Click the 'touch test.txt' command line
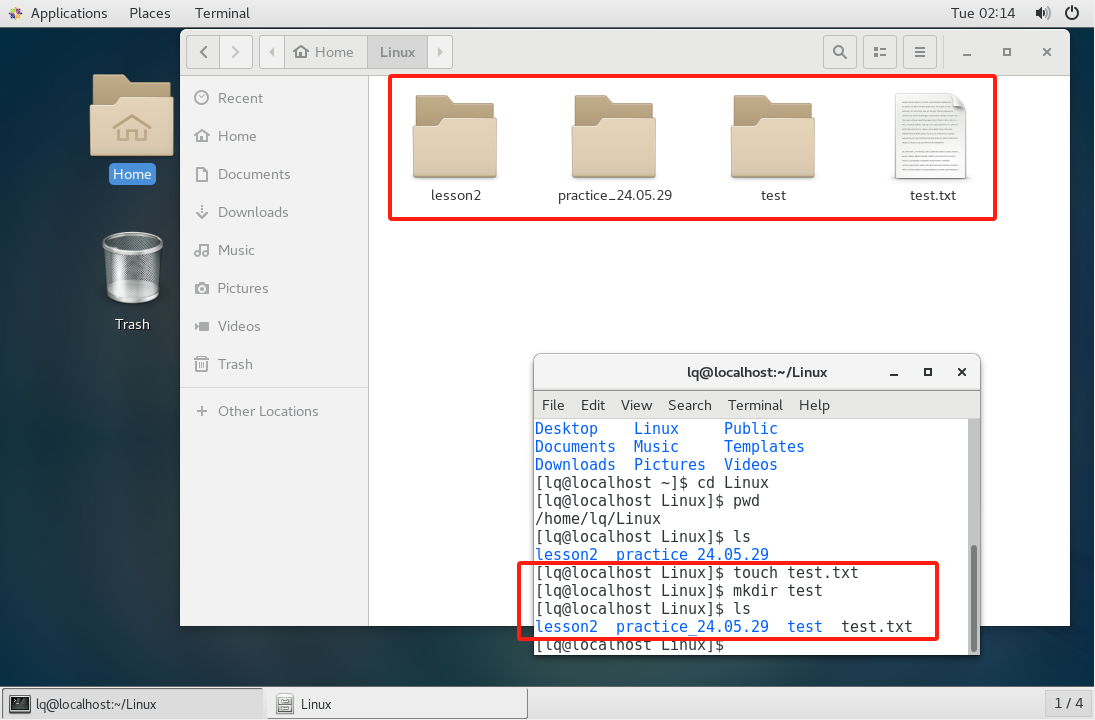Viewport: 1095px width, 720px height. tap(697, 573)
